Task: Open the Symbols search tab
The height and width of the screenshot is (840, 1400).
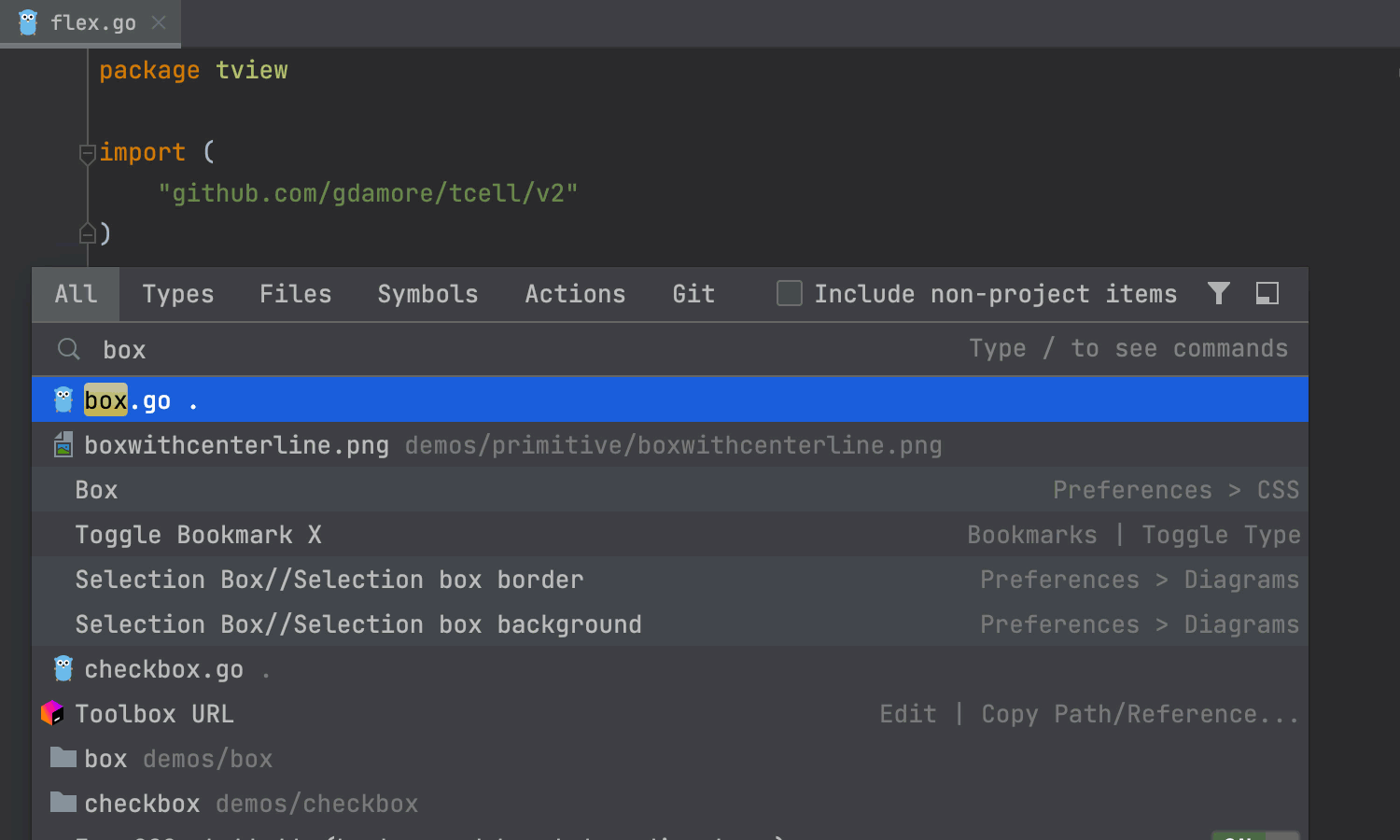Action: click(x=427, y=295)
